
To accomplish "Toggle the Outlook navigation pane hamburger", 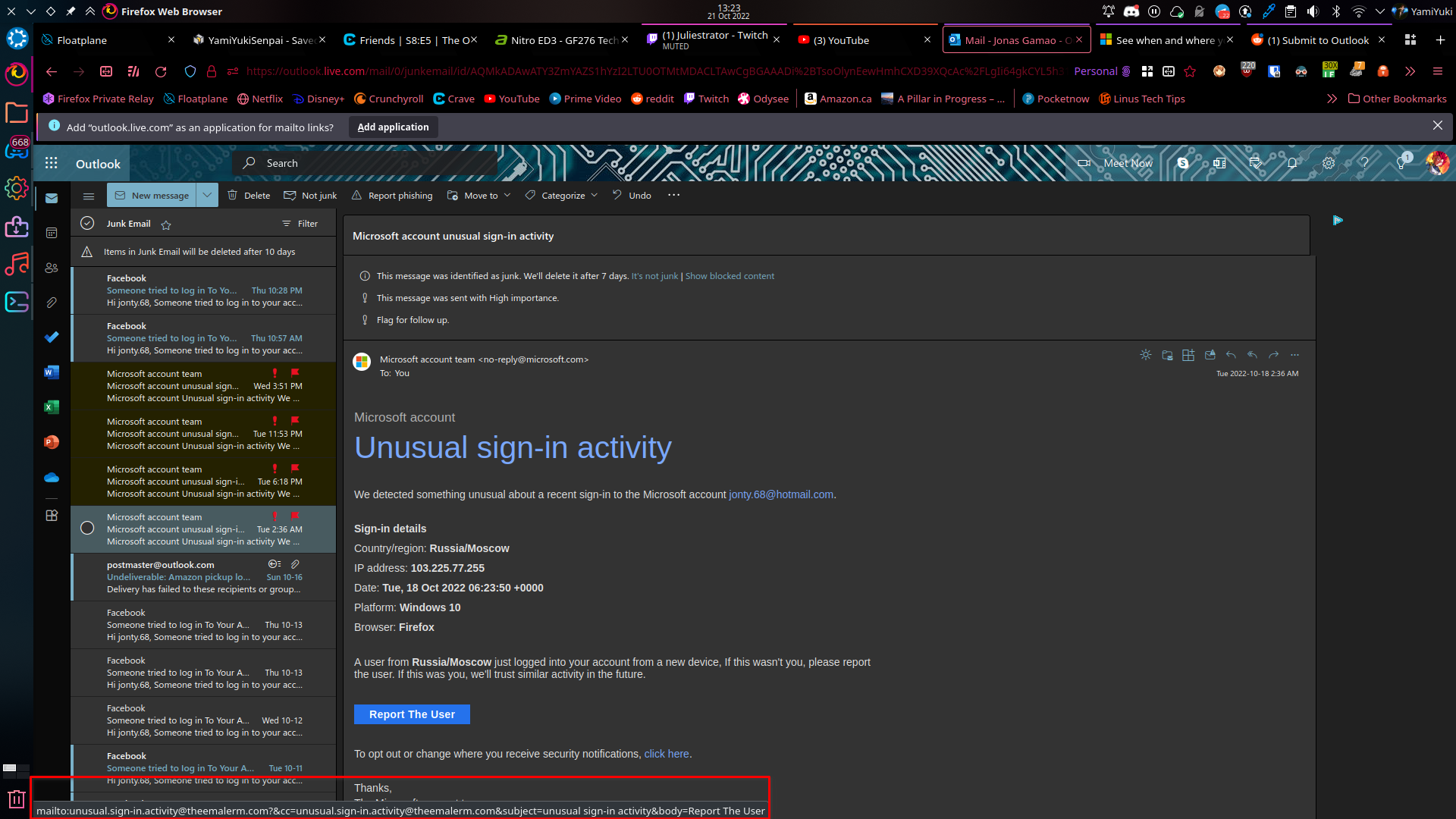I will (x=89, y=196).
